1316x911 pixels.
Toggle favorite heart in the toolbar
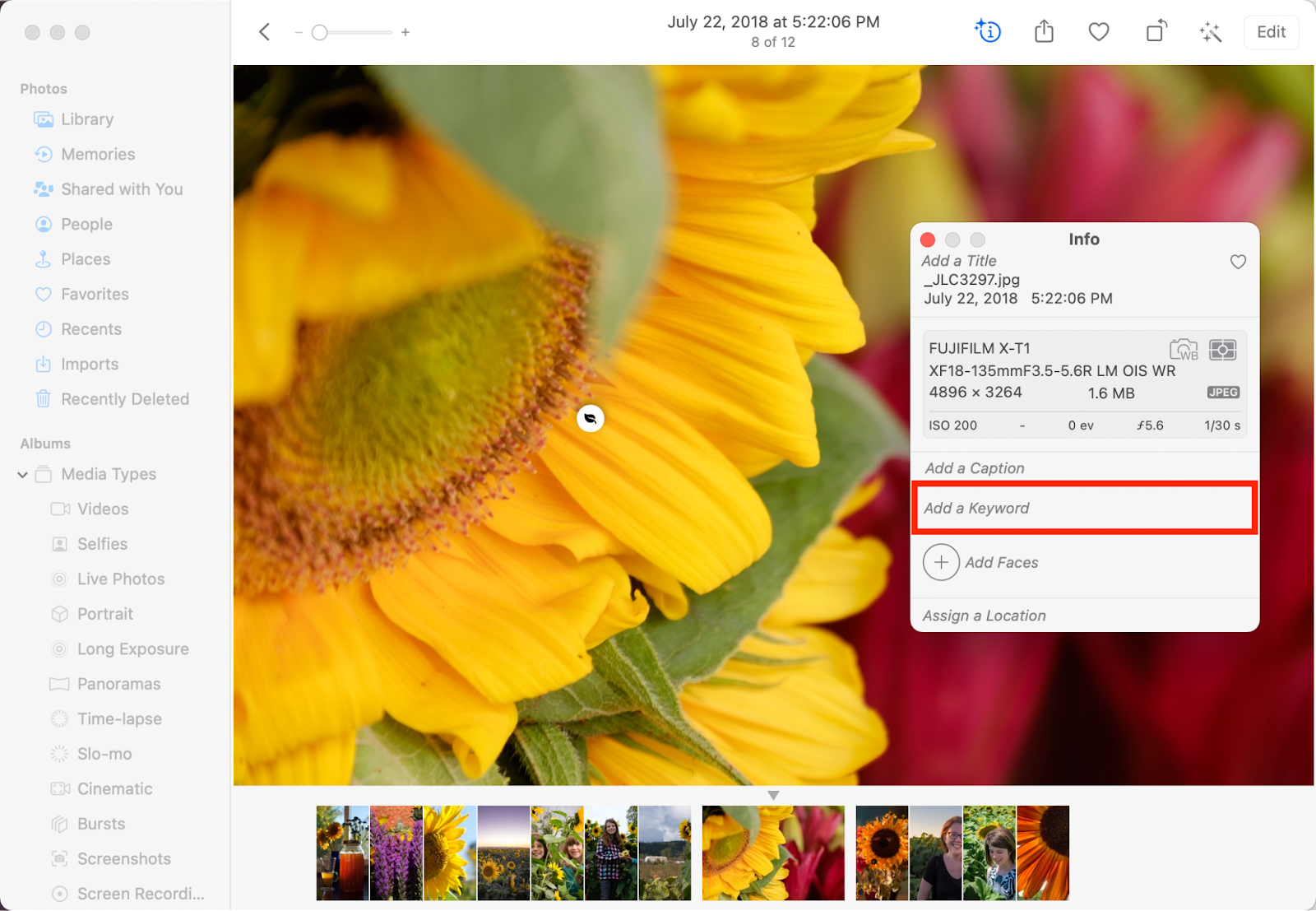[x=1099, y=32]
